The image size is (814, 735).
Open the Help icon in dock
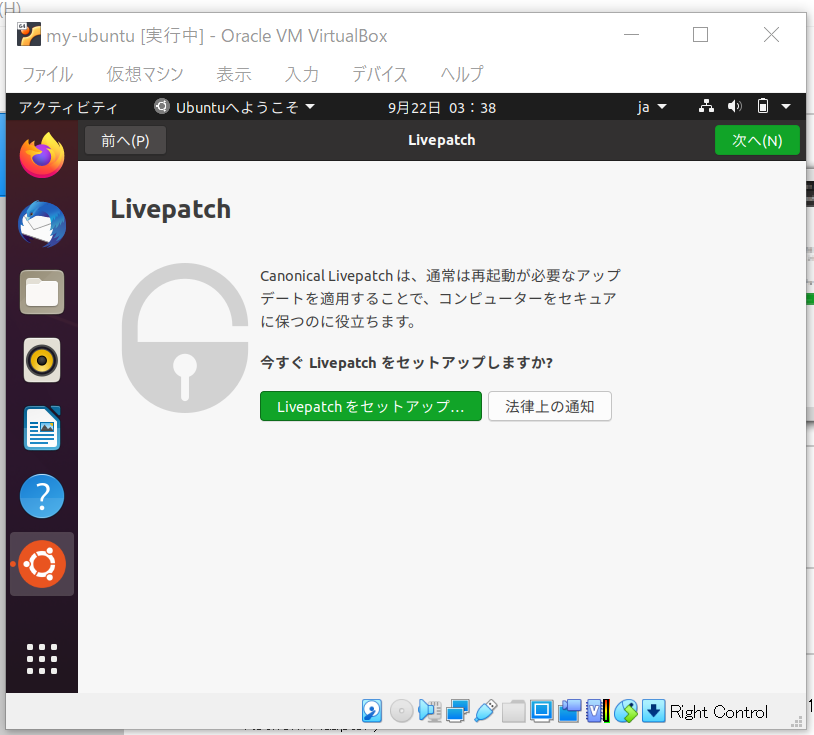click(x=42, y=496)
